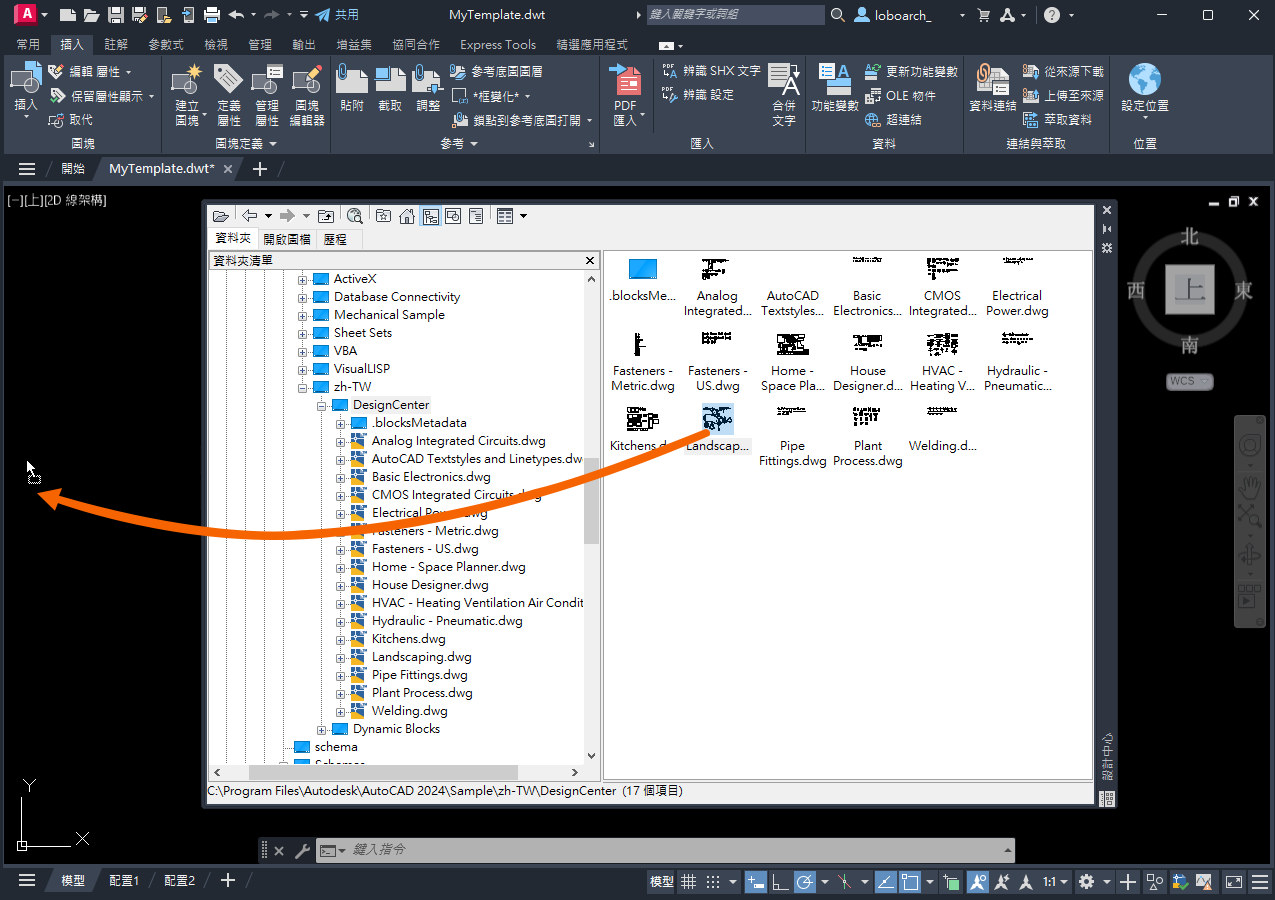This screenshot has width=1275, height=900.
Task: Open DesignCenter Back history dropdown arrow
Action: (x=268, y=215)
